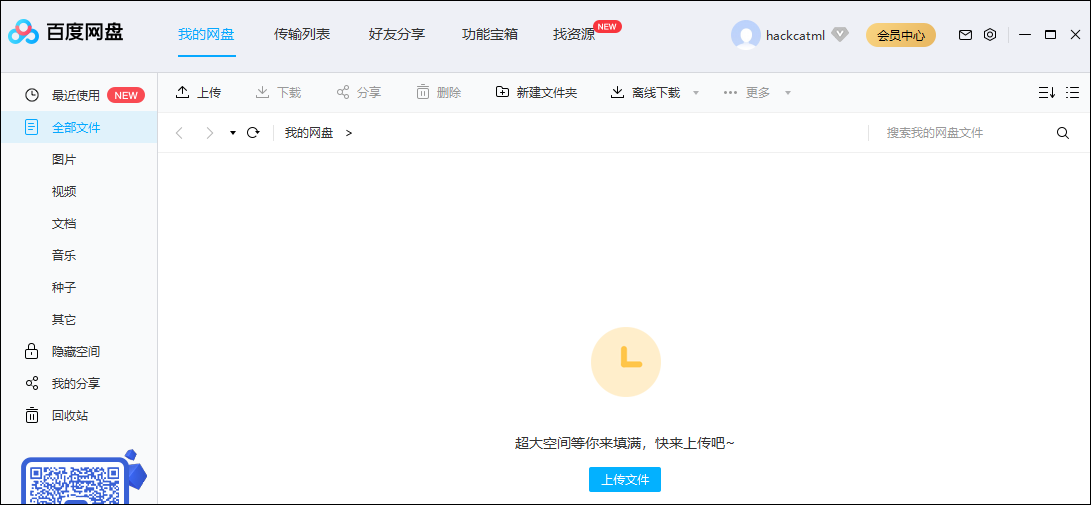Select 视频 in the sidebar

pos(64,191)
